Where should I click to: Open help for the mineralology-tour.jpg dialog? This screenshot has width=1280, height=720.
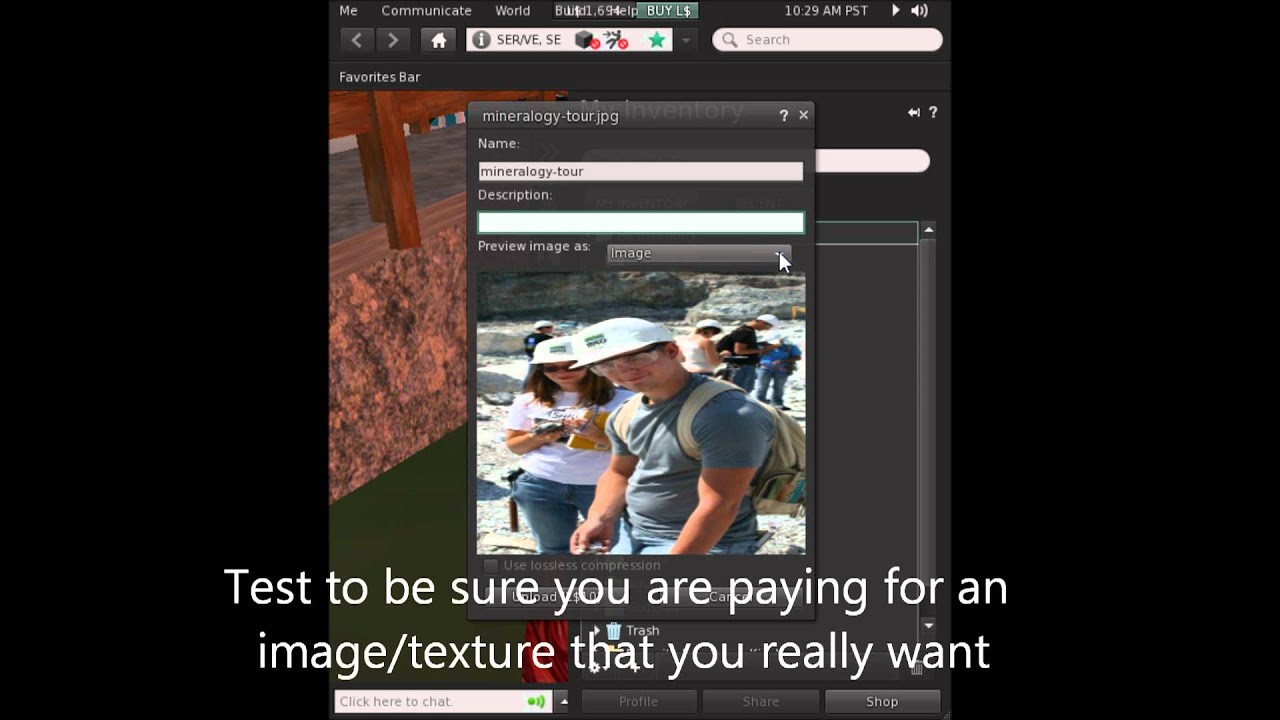tap(784, 116)
